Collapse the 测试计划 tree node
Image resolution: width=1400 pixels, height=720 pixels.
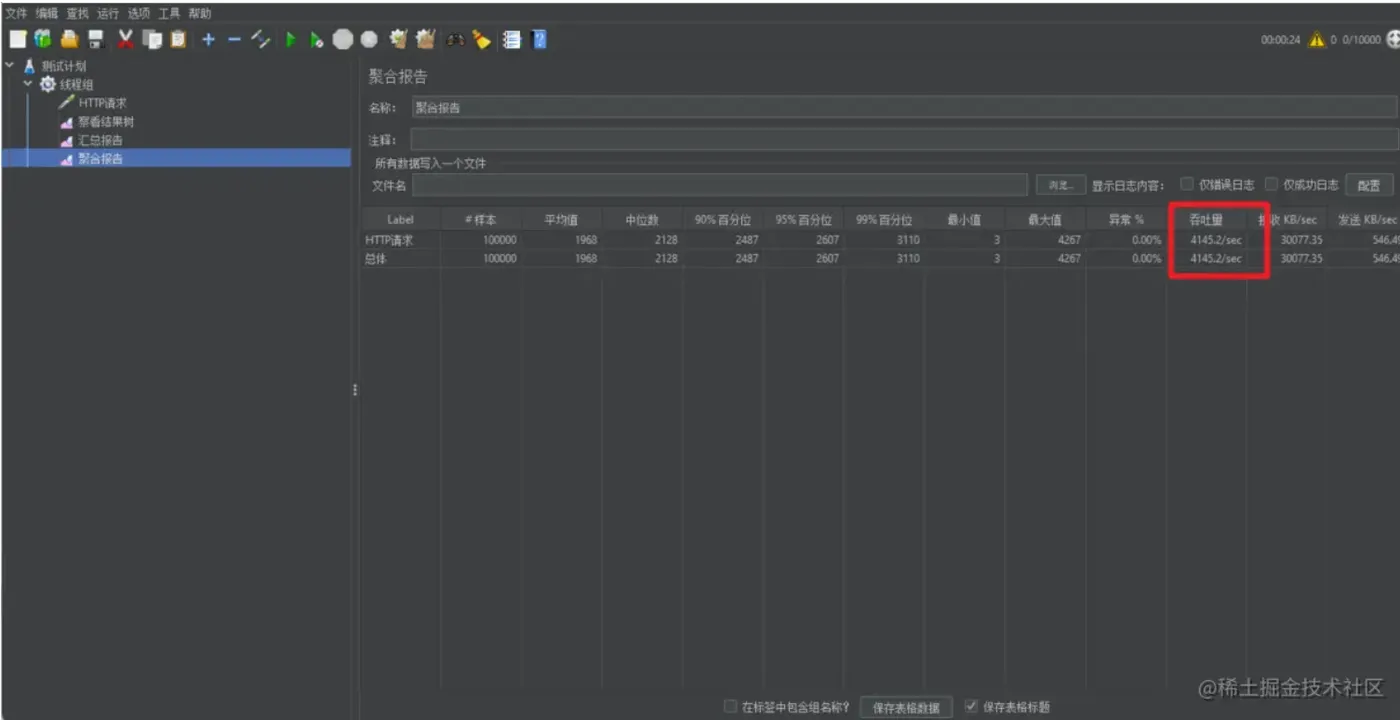pos(10,66)
